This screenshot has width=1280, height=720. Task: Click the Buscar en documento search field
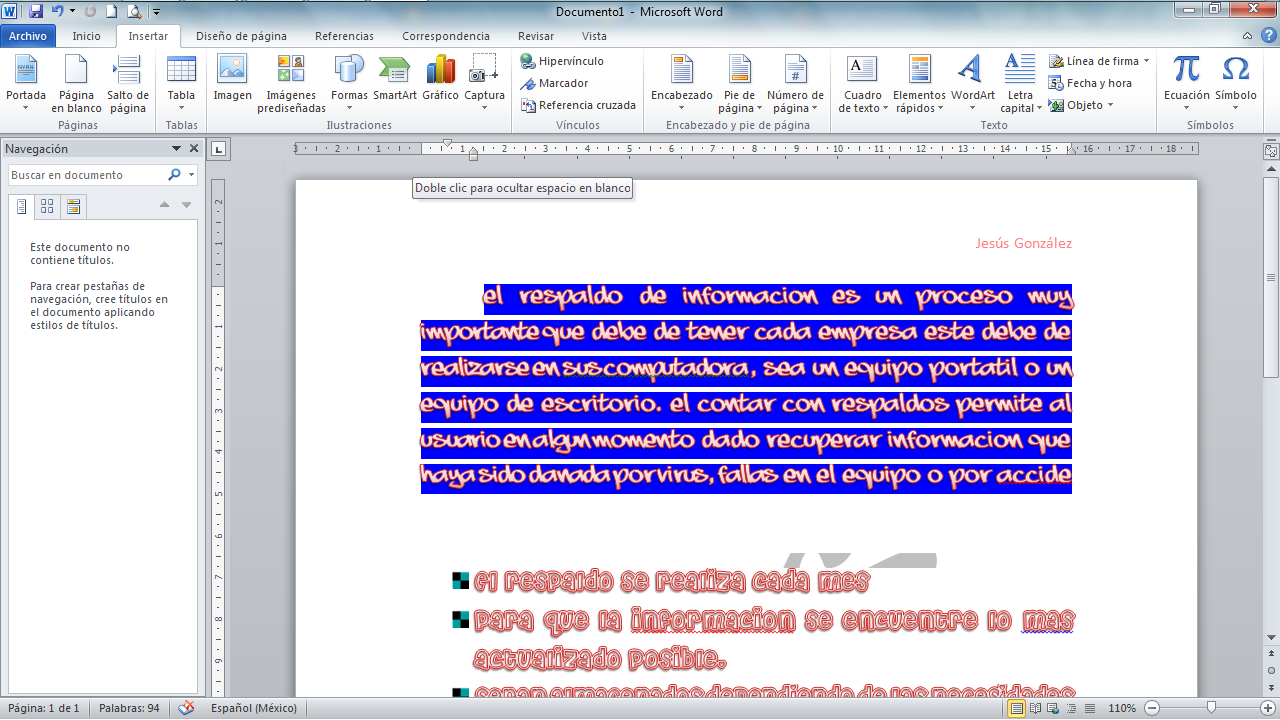(x=90, y=174)
